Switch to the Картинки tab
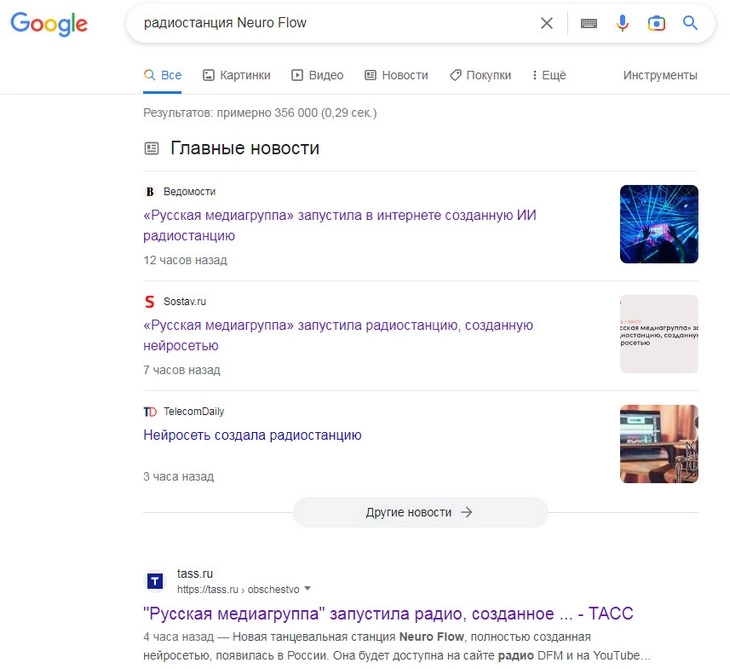The image size is (730, 669). coord(237,75)
